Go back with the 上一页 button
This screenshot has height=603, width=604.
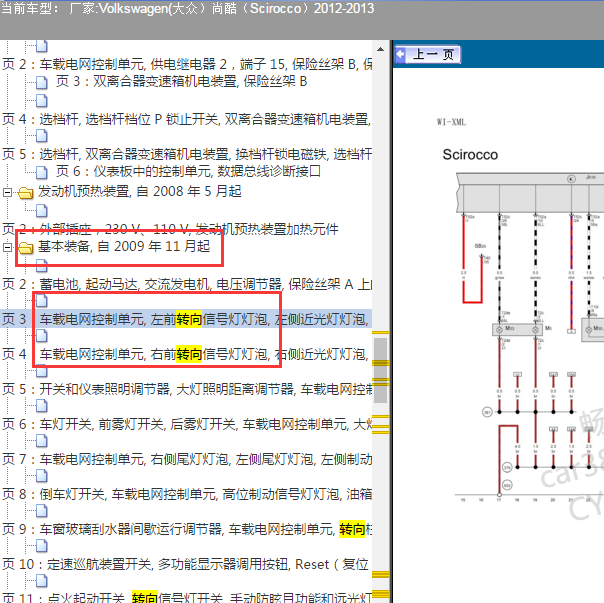(427, 54)
